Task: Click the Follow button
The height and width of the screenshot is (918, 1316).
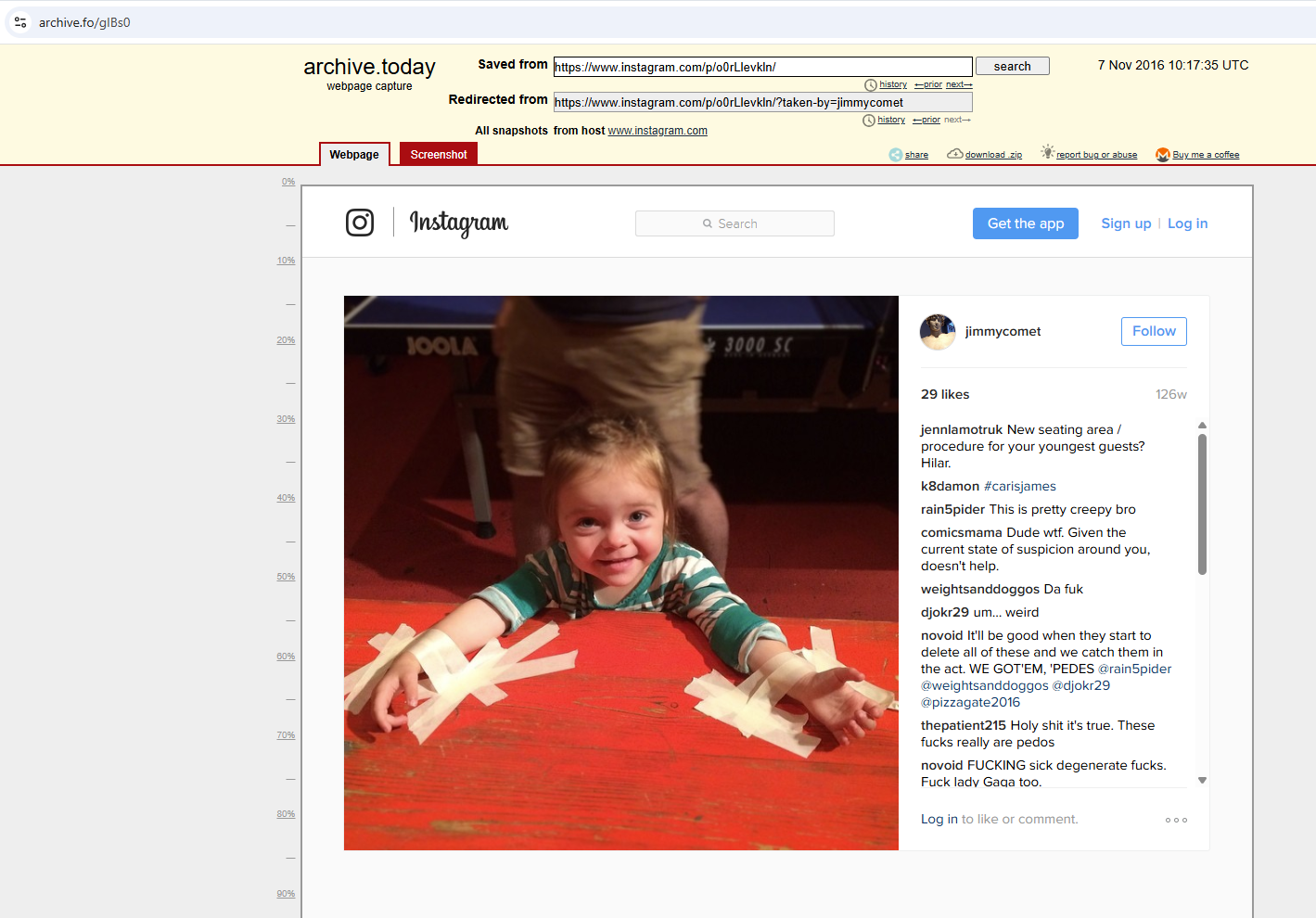Action: click(1154, 331)
